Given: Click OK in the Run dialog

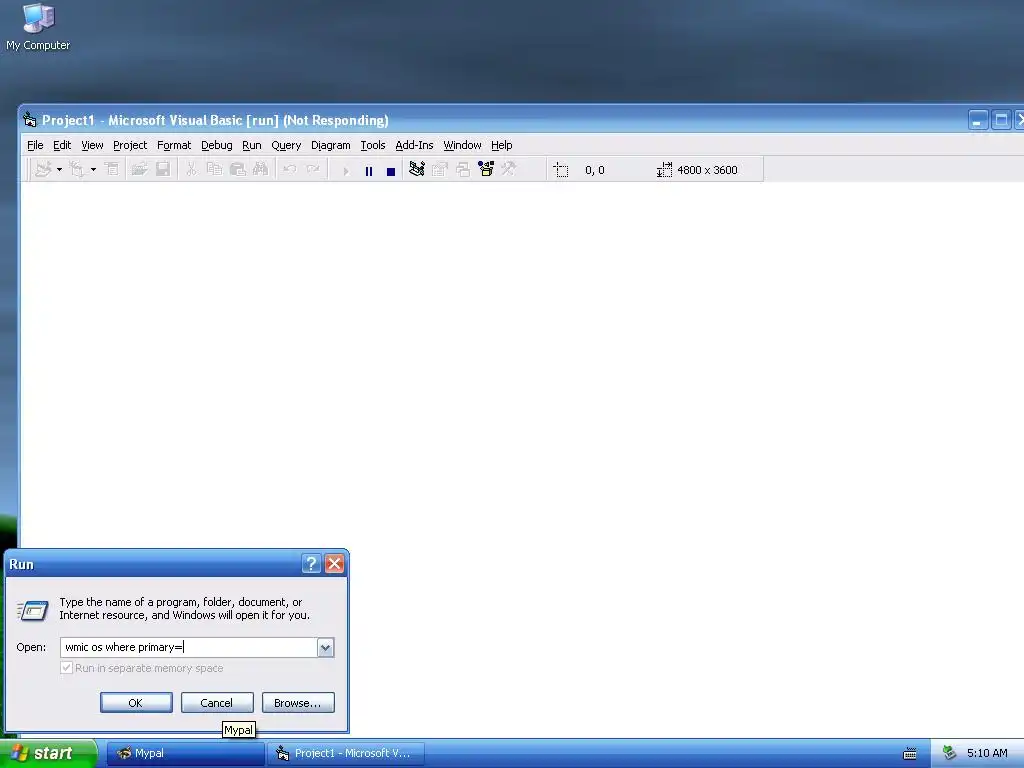Looking at the screenshot, I should (x=136, y=703).
